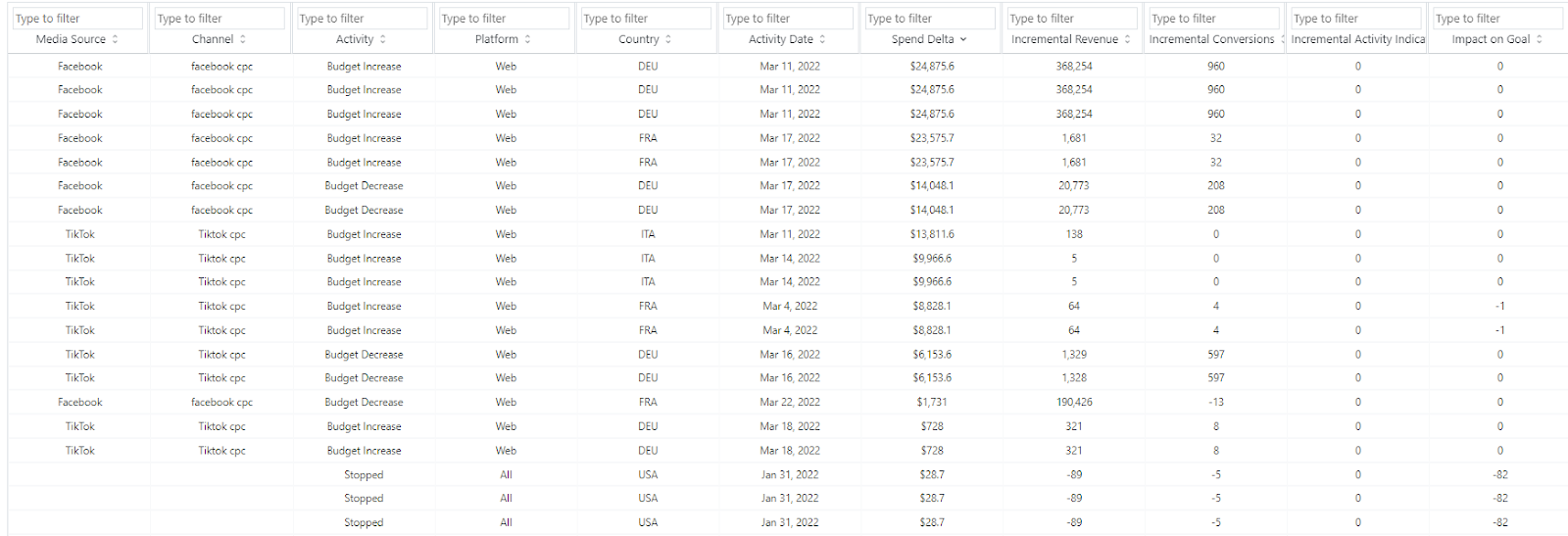Focus the Platform filter input
This screenshot has width=1568, height=536.
tap(505, 19)
